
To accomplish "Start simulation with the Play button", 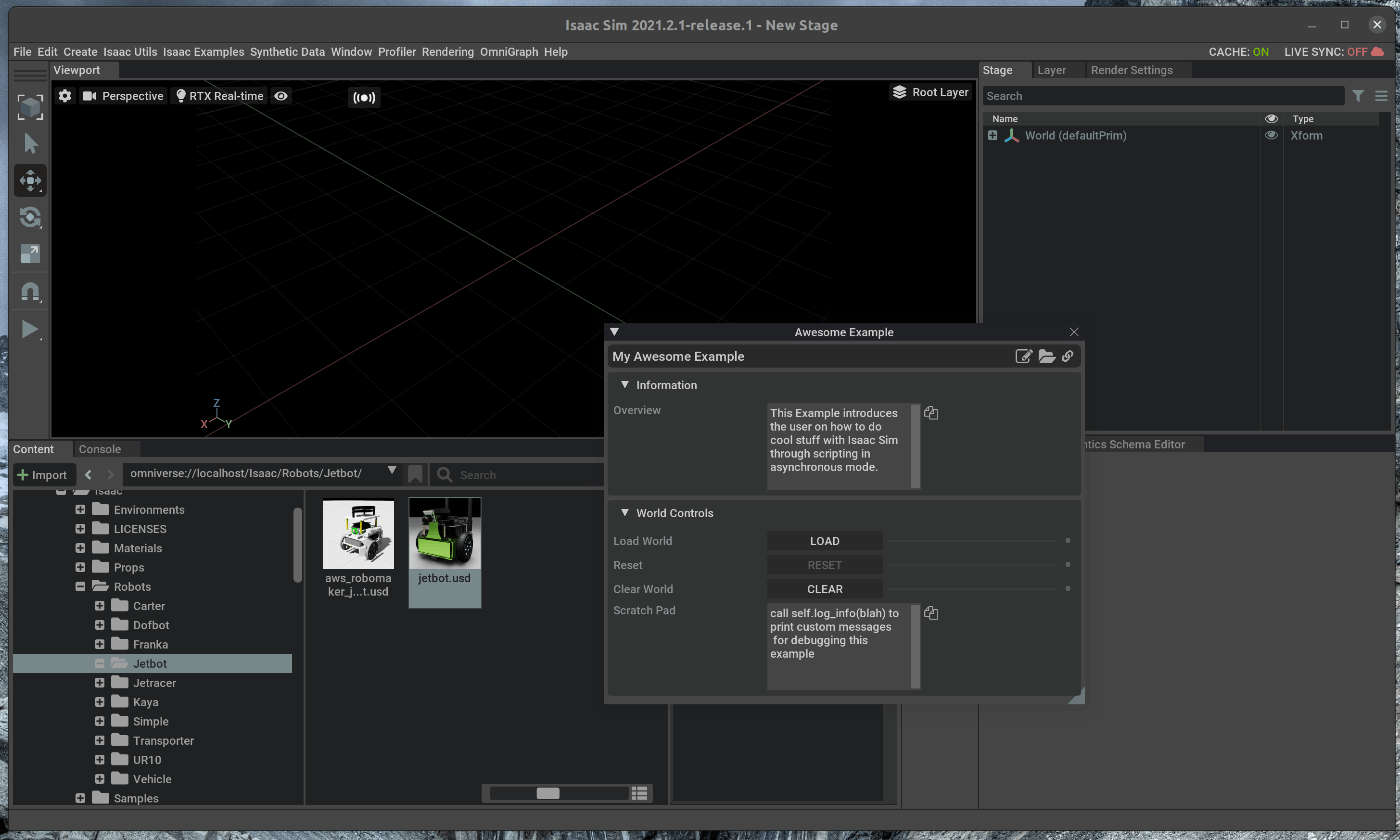I will pos(30,329).
